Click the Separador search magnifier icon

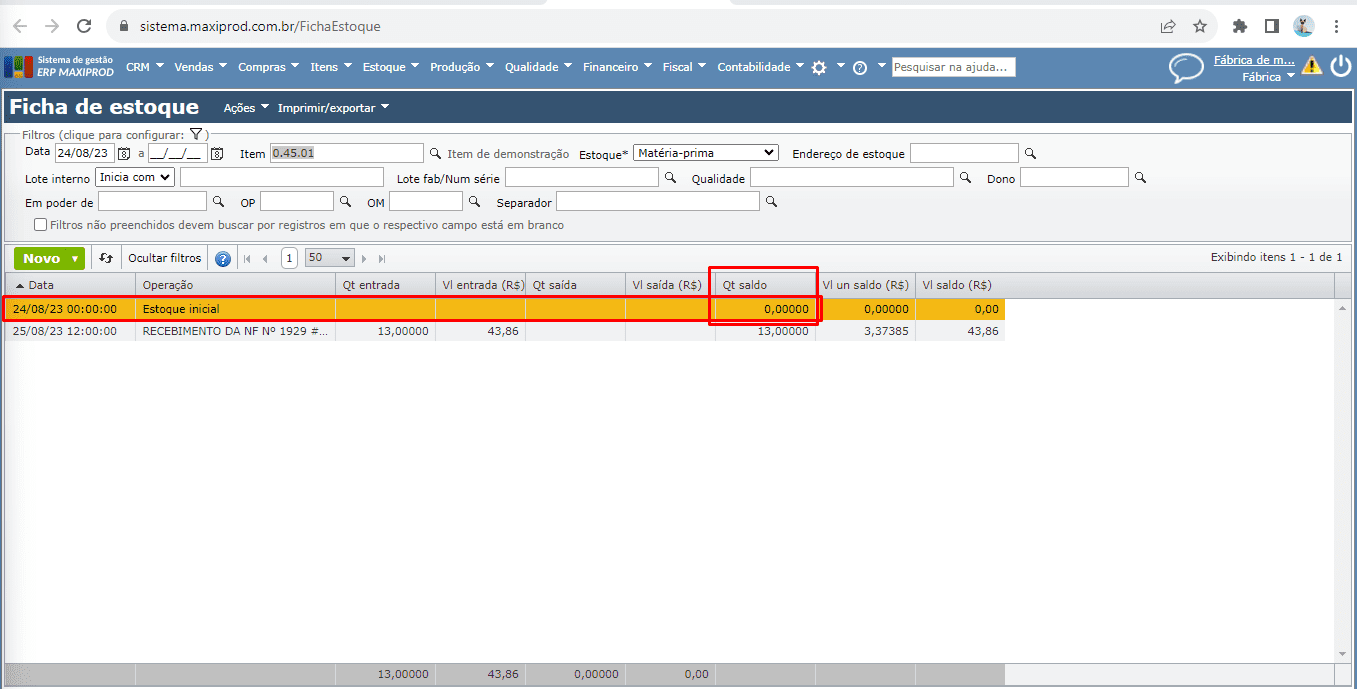coord(771,202)
